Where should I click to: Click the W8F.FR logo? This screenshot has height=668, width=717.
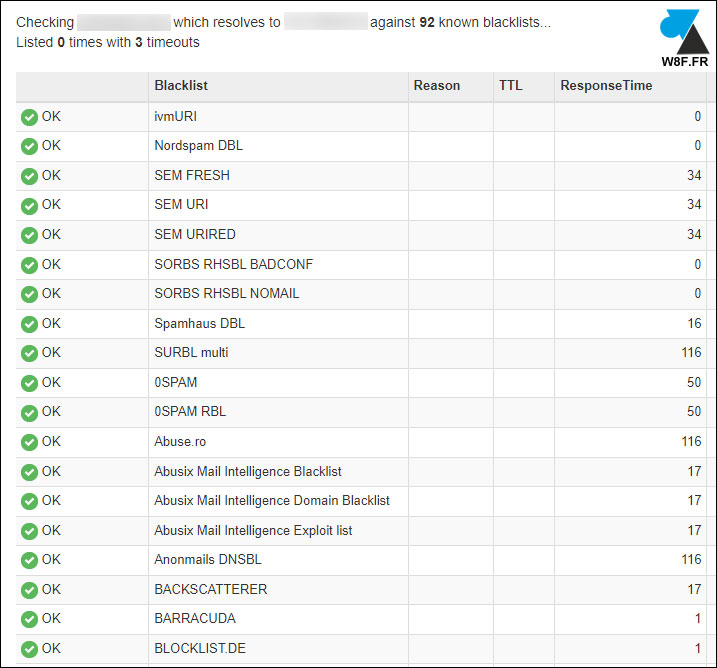coord(685,38)
